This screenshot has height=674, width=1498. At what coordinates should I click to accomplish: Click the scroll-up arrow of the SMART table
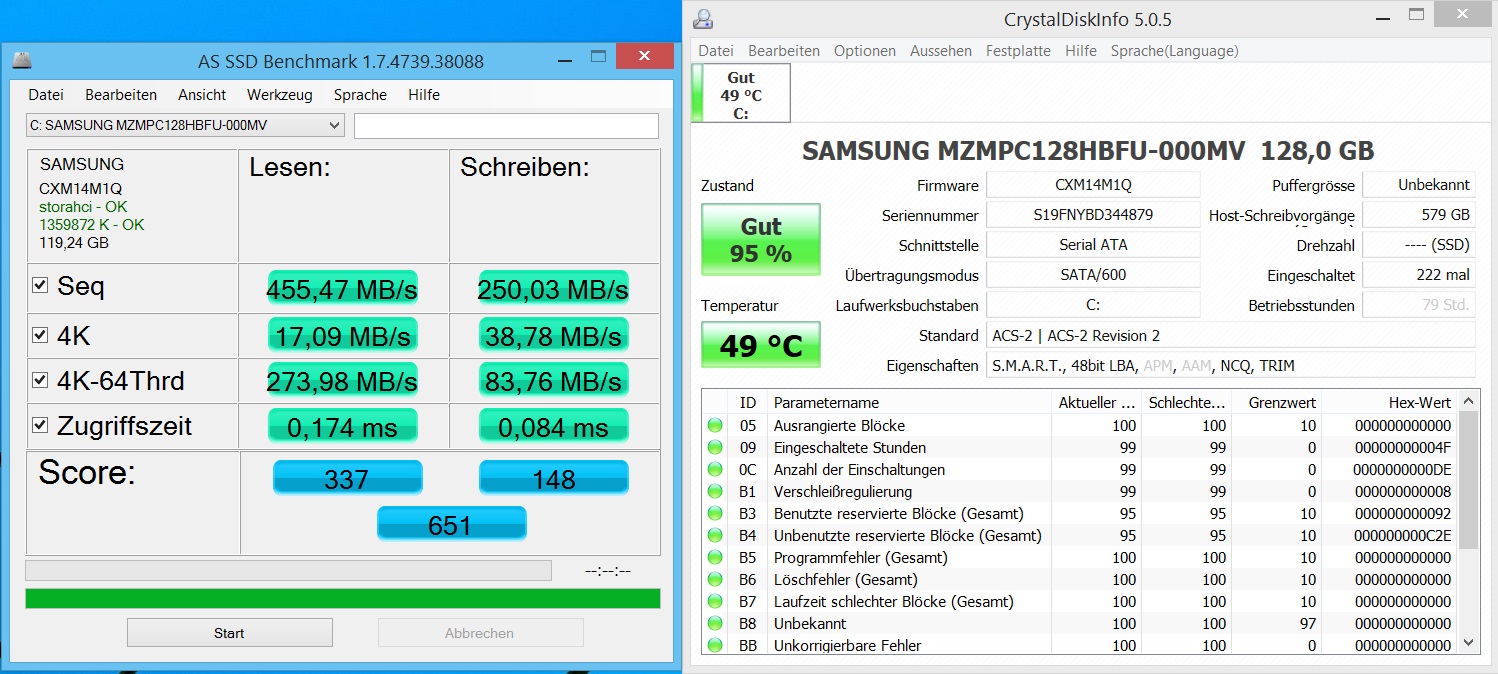(1469, 400)
